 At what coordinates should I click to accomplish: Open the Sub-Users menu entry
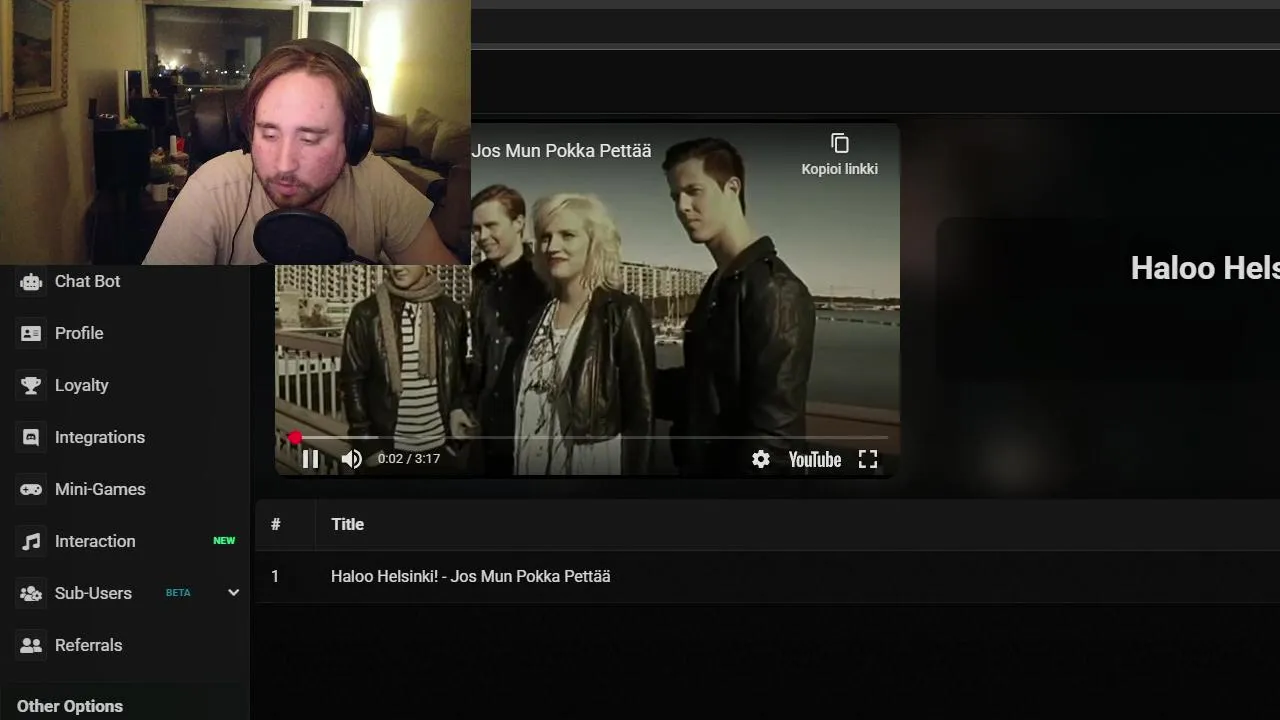(x=93, y=593)
